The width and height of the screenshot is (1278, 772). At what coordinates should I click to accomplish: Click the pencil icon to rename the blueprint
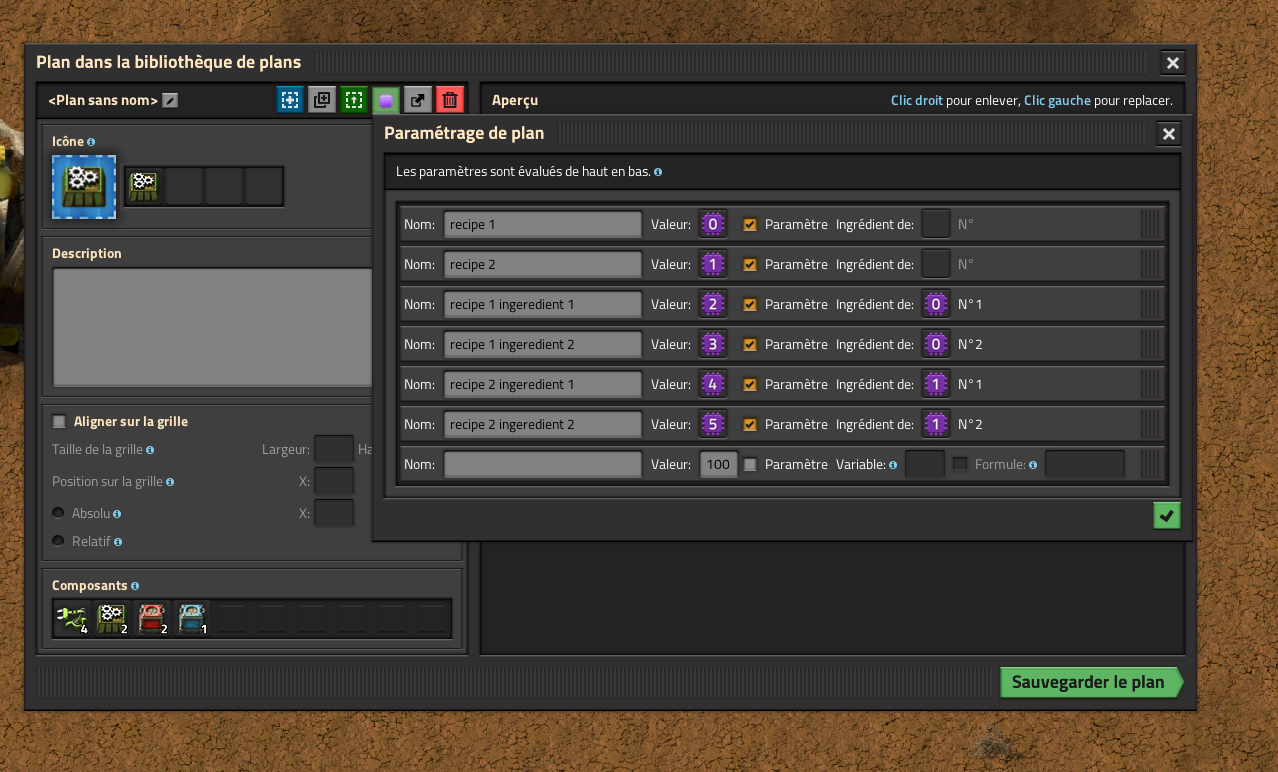coord(170,100)
